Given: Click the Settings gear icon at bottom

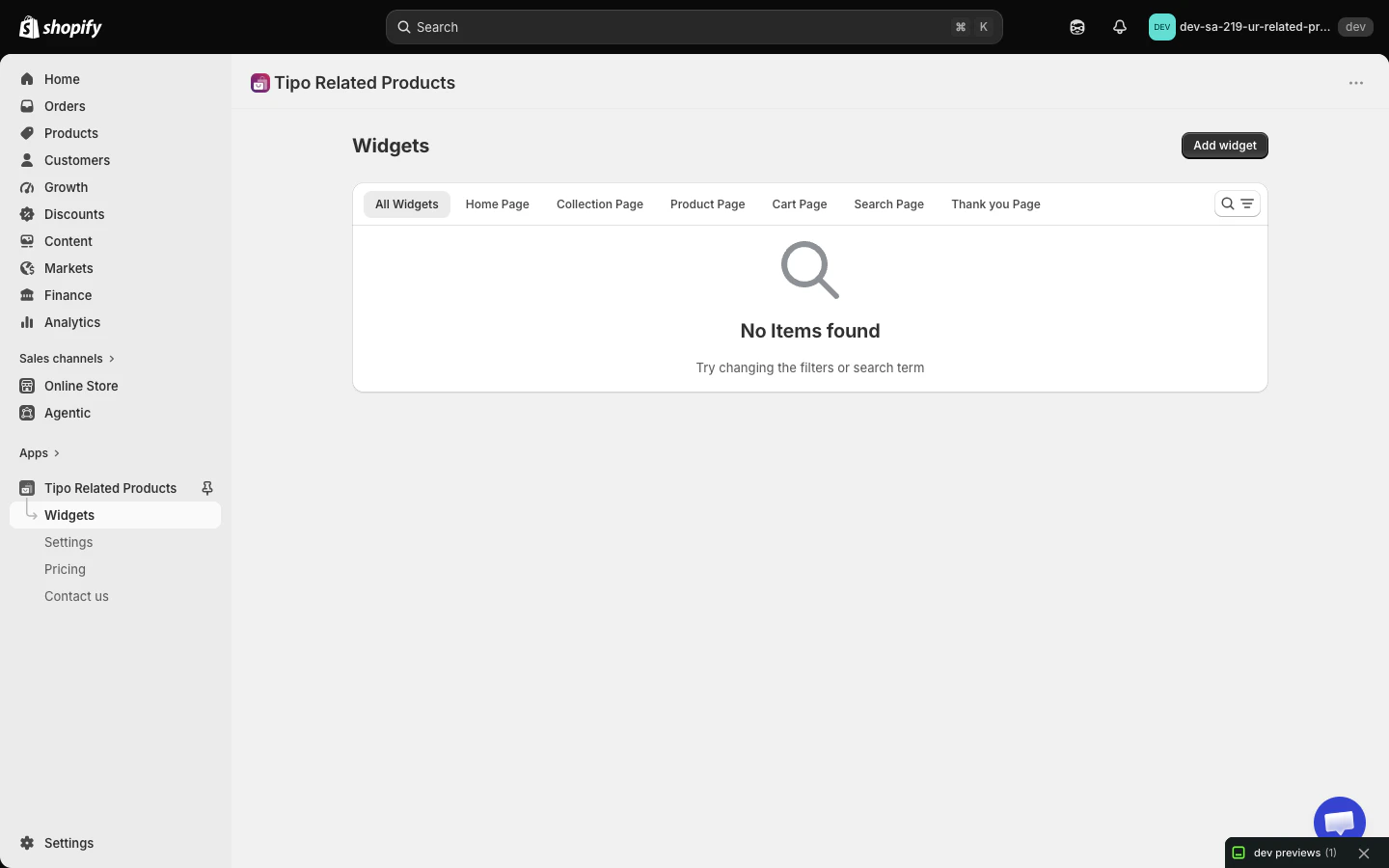Looking at the screenshot, I should click(27, 843).
